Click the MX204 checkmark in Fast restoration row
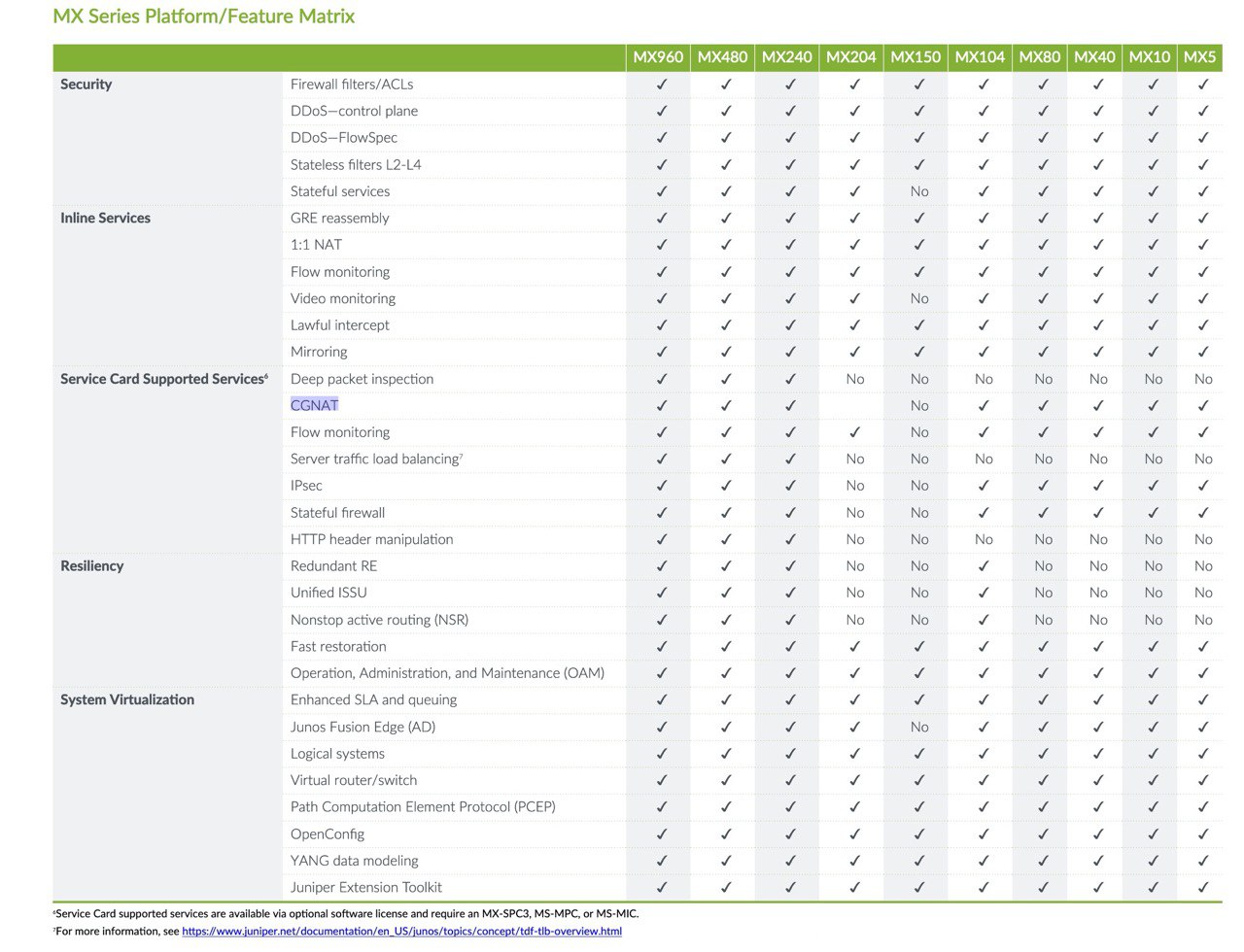1244x952 pixels. [855, 646]
